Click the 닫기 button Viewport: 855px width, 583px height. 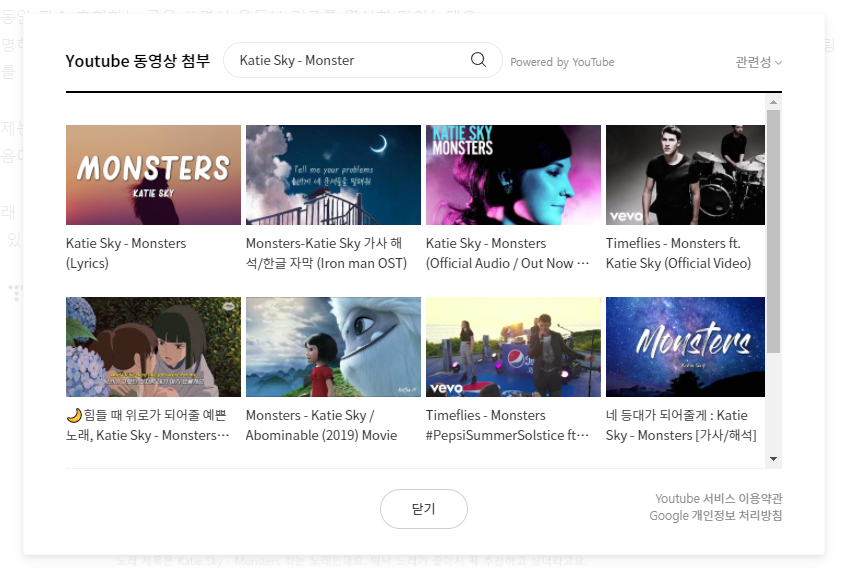(x=424, y=509)
